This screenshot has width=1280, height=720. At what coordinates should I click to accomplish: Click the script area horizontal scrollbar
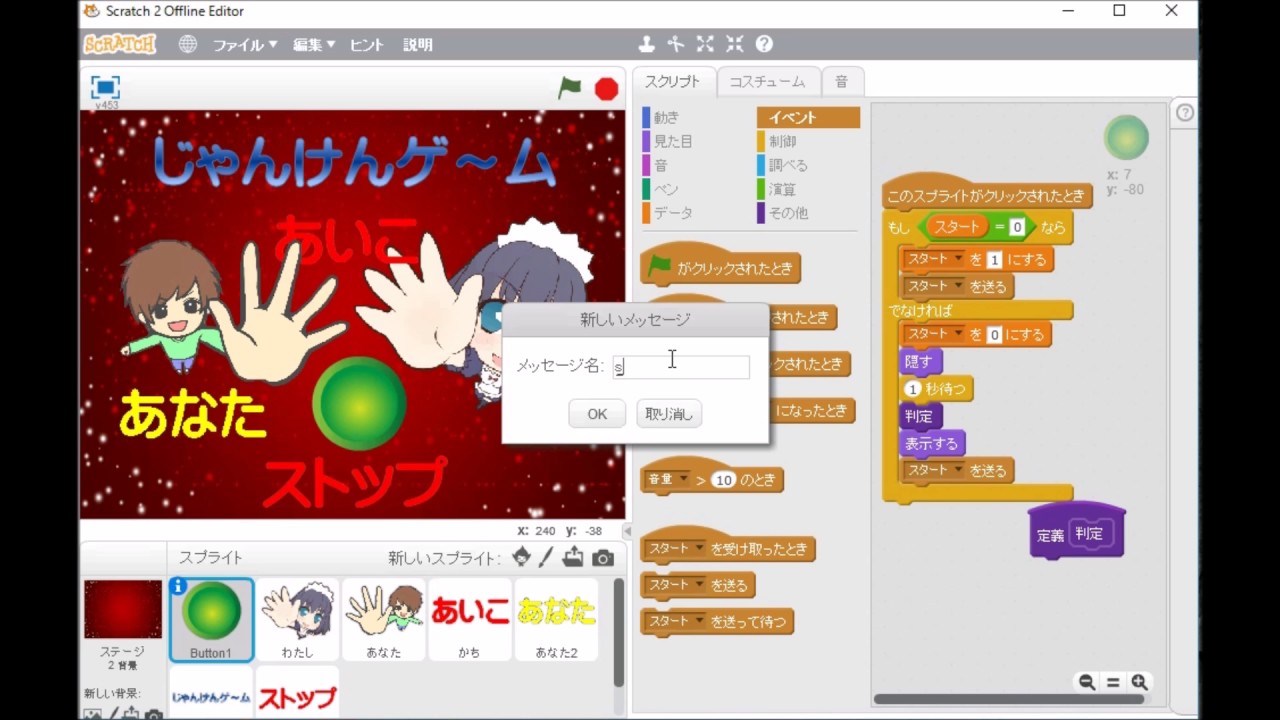click(1010, 700)
